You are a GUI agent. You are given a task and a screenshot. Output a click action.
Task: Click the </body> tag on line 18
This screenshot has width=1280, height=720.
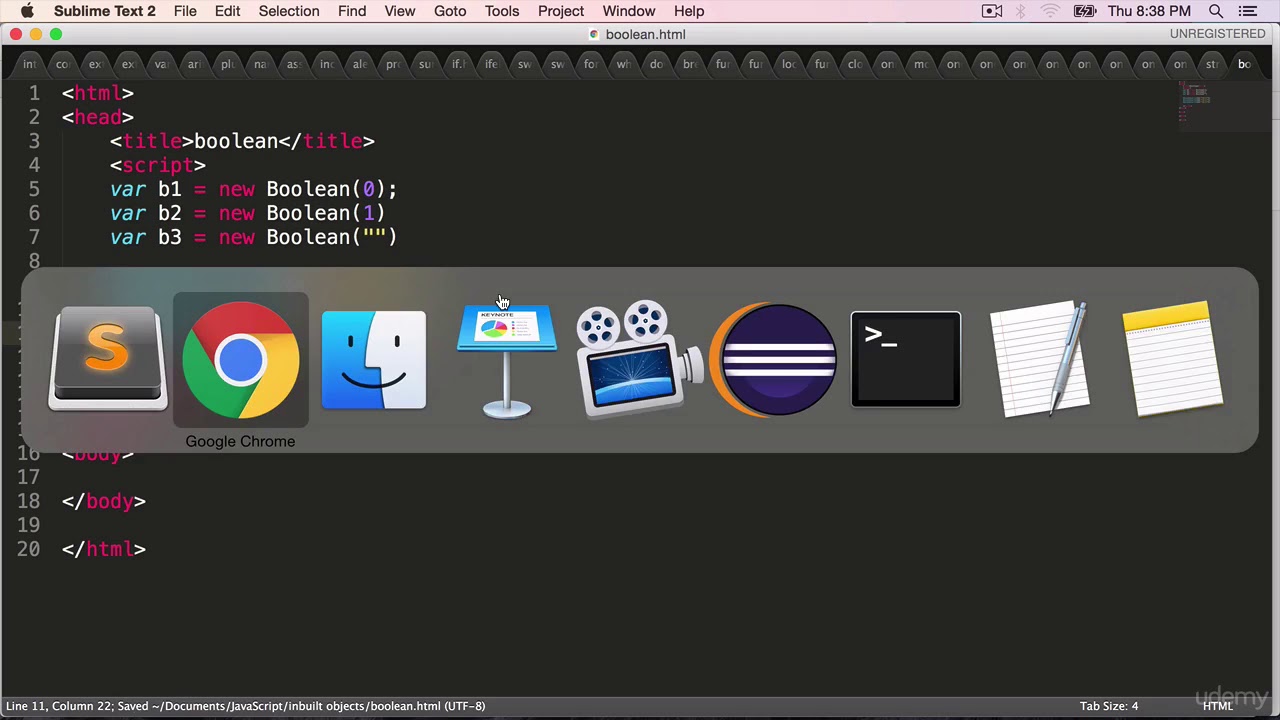[104, 501]
